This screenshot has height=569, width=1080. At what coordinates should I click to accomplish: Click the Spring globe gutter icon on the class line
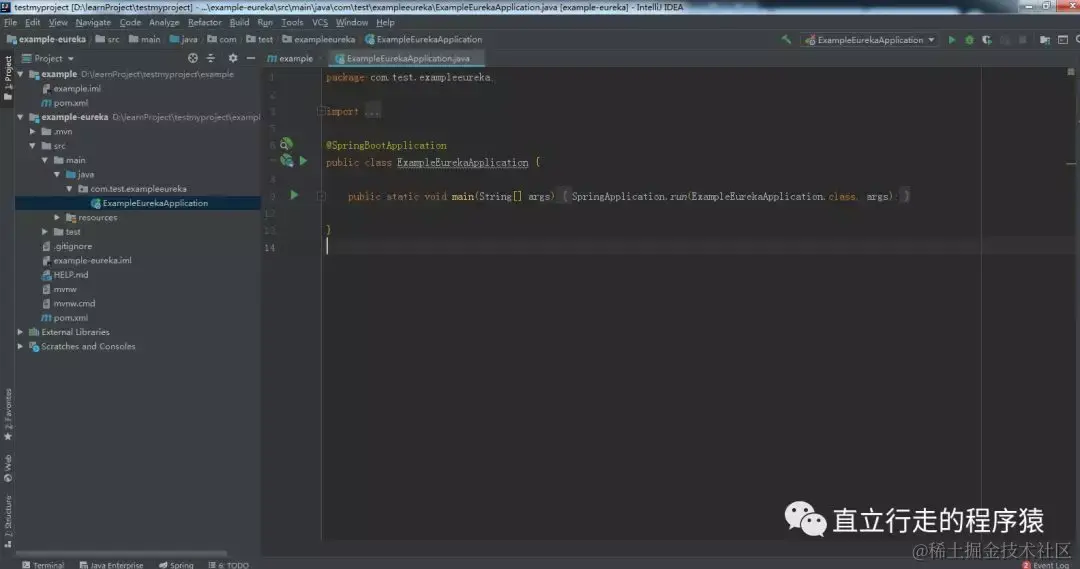pos(287,161)
